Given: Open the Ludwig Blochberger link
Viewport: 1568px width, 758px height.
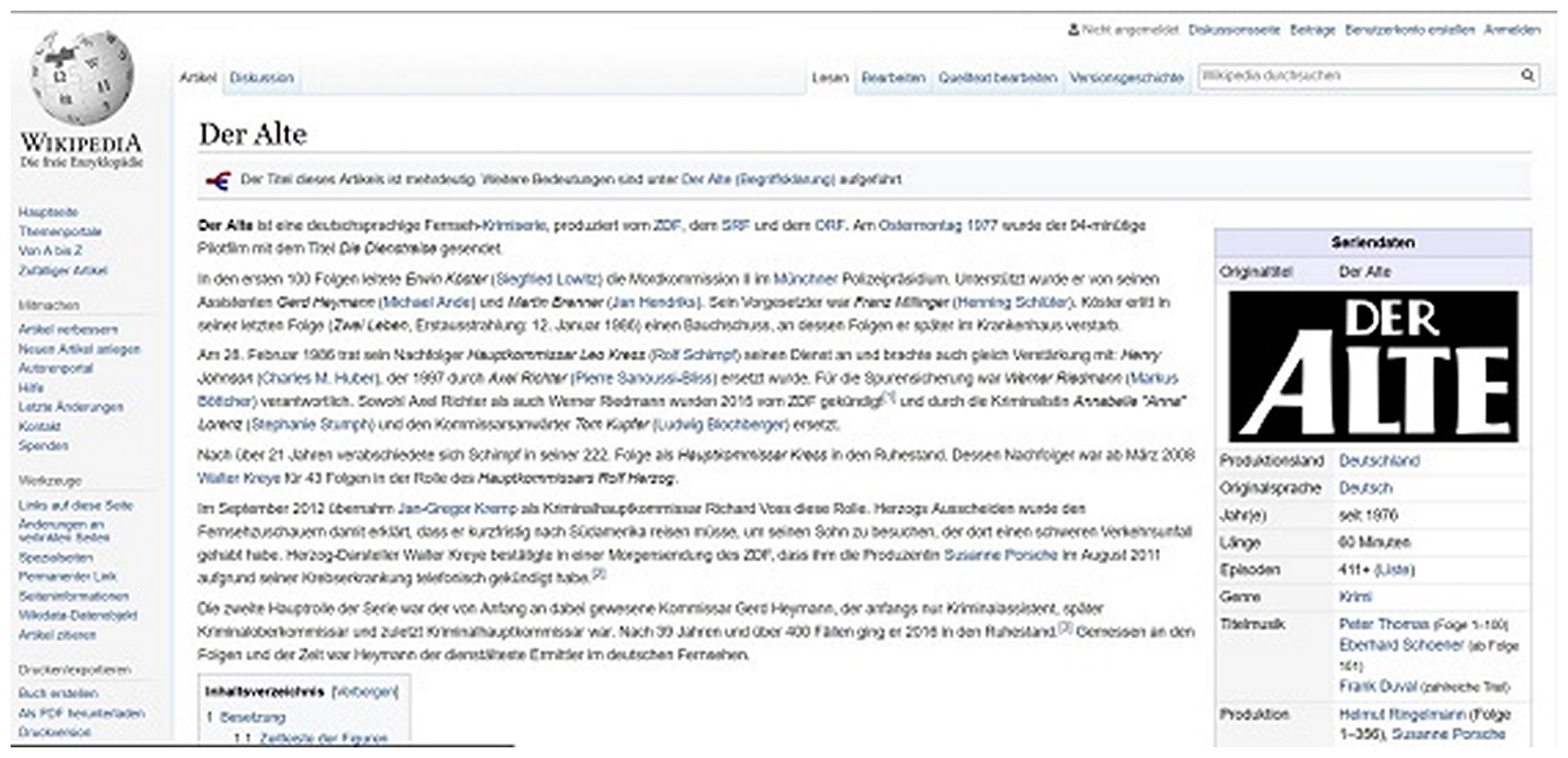Looking at the screenshot, I should pyautogui.click(x=721, y=424).
